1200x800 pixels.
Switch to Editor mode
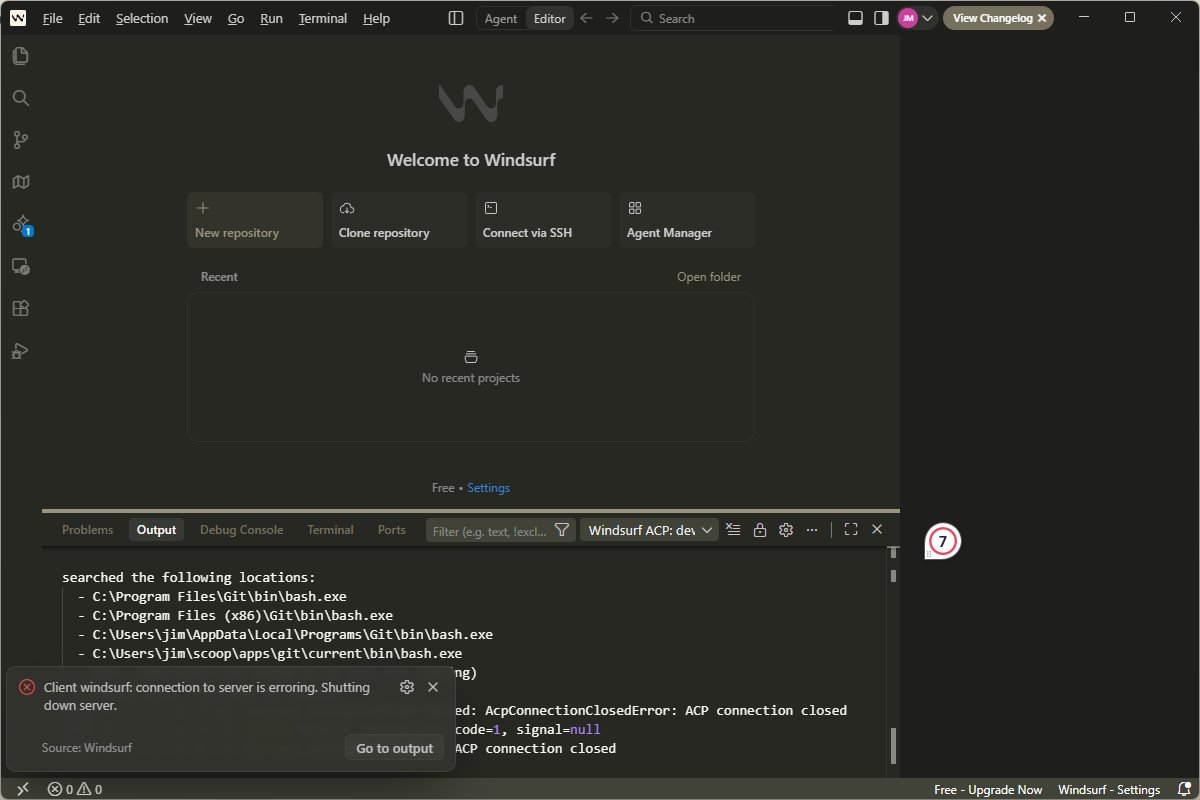[549, 18]
